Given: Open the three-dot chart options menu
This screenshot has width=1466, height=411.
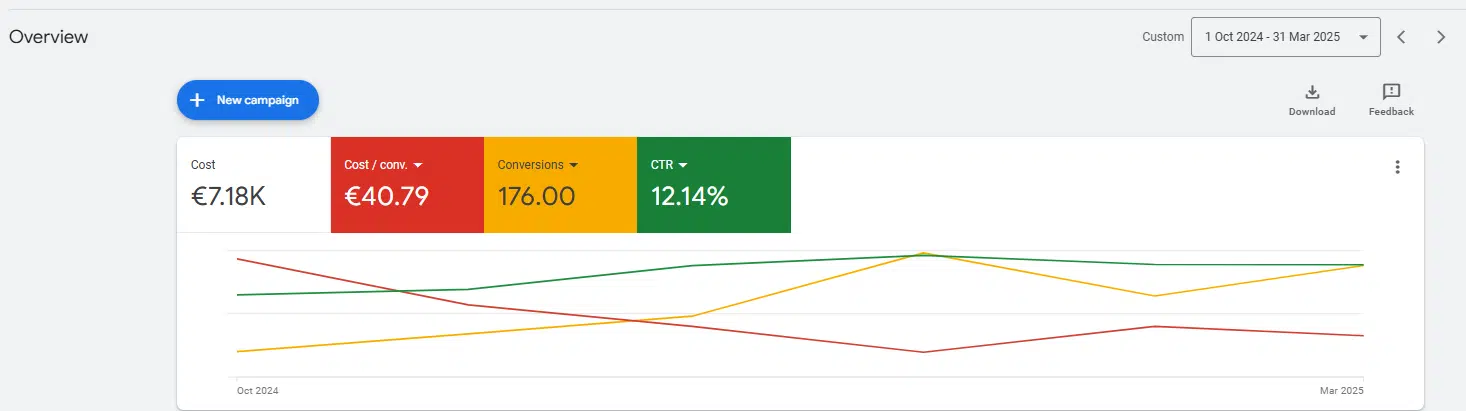Looking at the screenshot, I should pyautogui.click(x=1398, y=167).
